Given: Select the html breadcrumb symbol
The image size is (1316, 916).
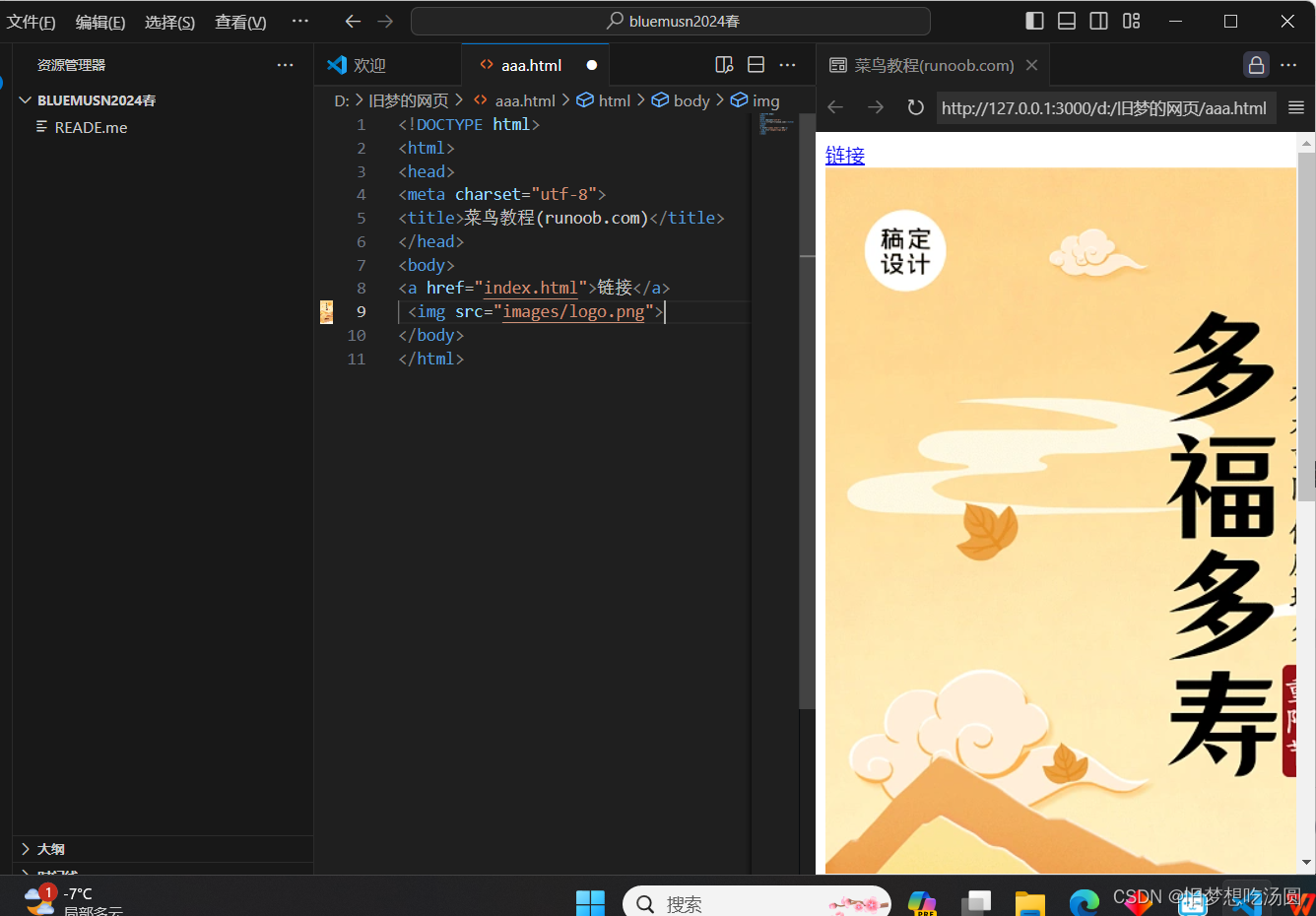Looking at the screenshot, I should click(604, 100).
